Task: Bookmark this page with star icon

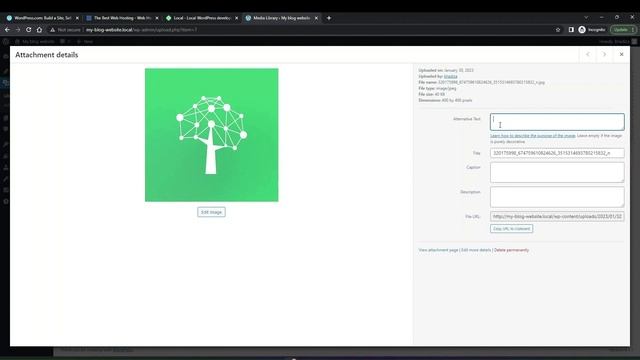Action: (x=558, y=30)
